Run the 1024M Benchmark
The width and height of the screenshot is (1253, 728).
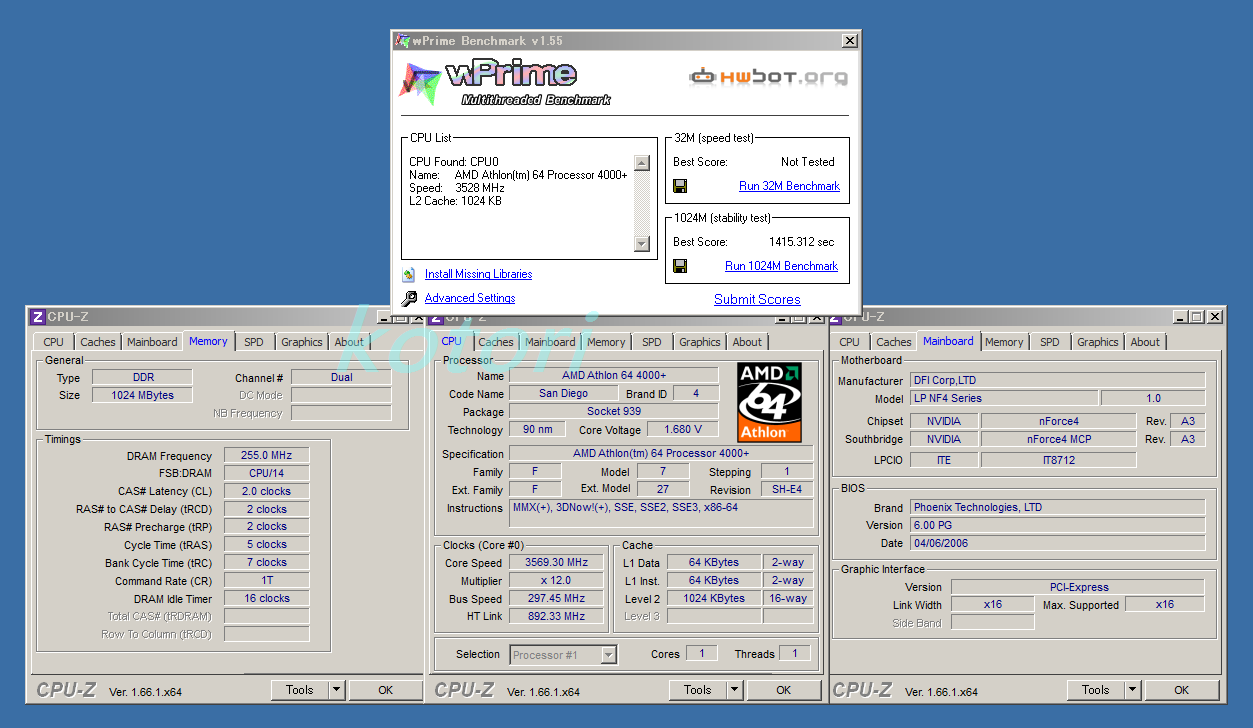(x=781, y=266)
